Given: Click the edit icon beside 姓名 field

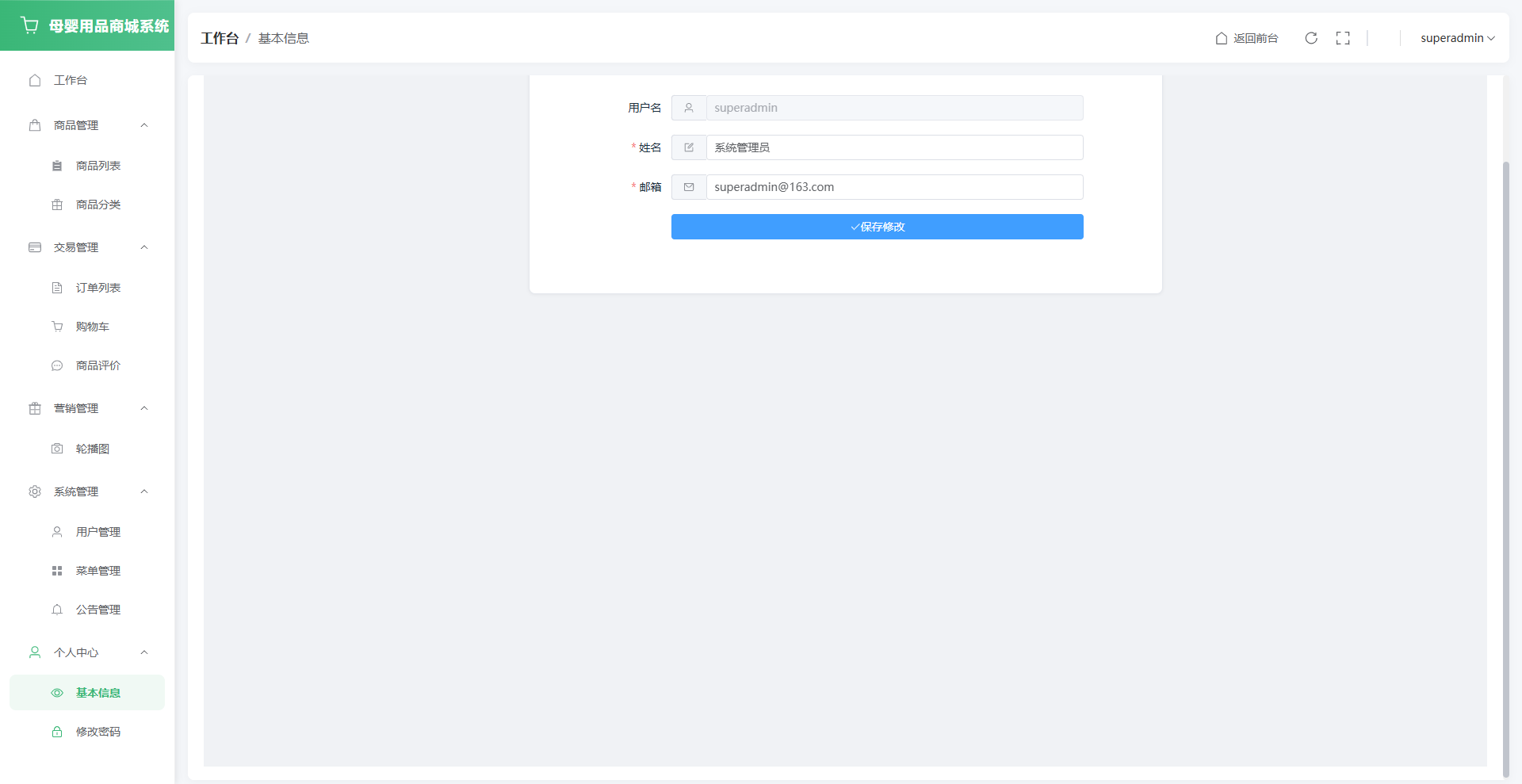Looking at the screenshot, I should [x=689, y=147].
